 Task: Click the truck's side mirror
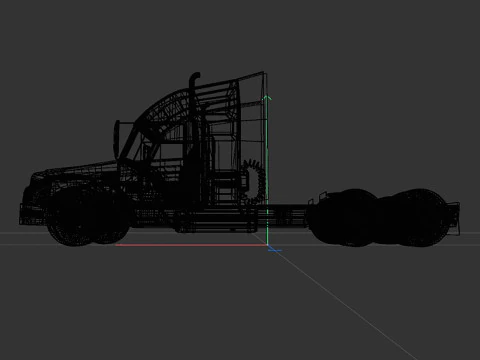coord(117,139)
